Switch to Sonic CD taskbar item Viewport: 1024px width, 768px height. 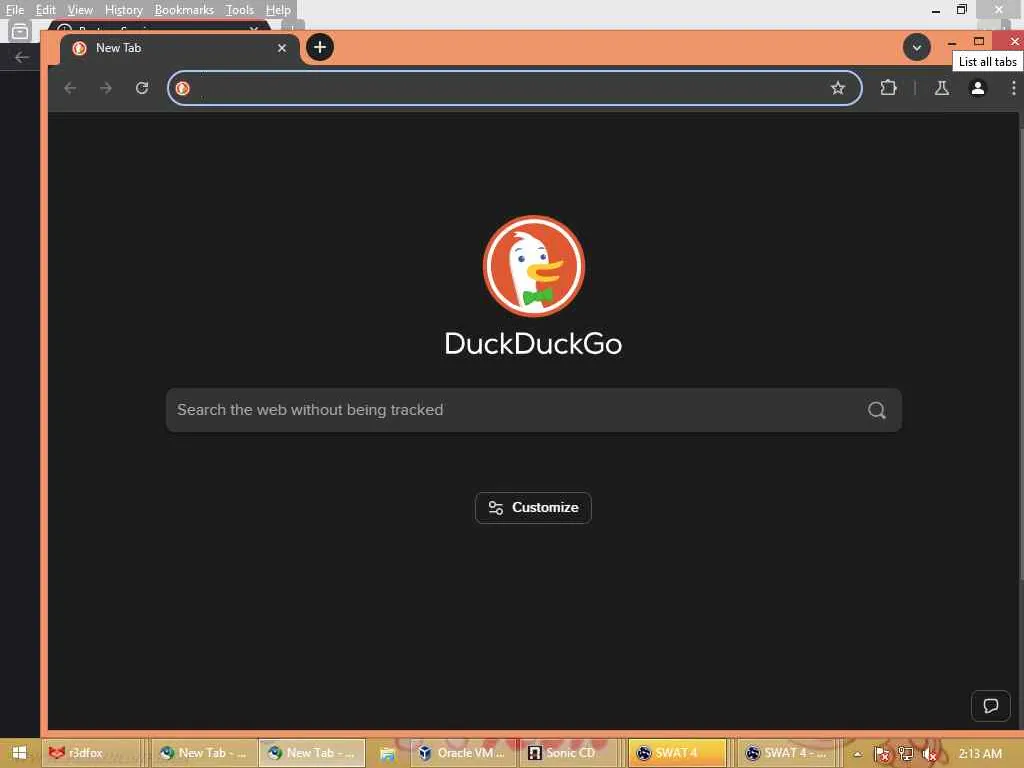[x=570, y=753]
